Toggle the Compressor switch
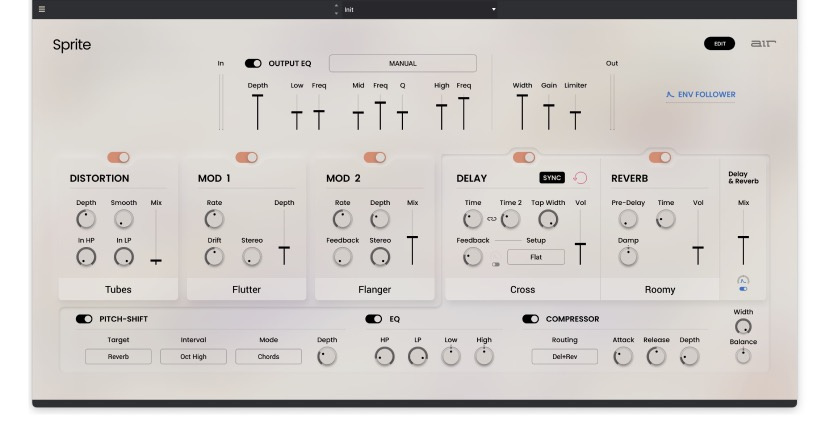838x434 pixels. [x=531, y=319]
